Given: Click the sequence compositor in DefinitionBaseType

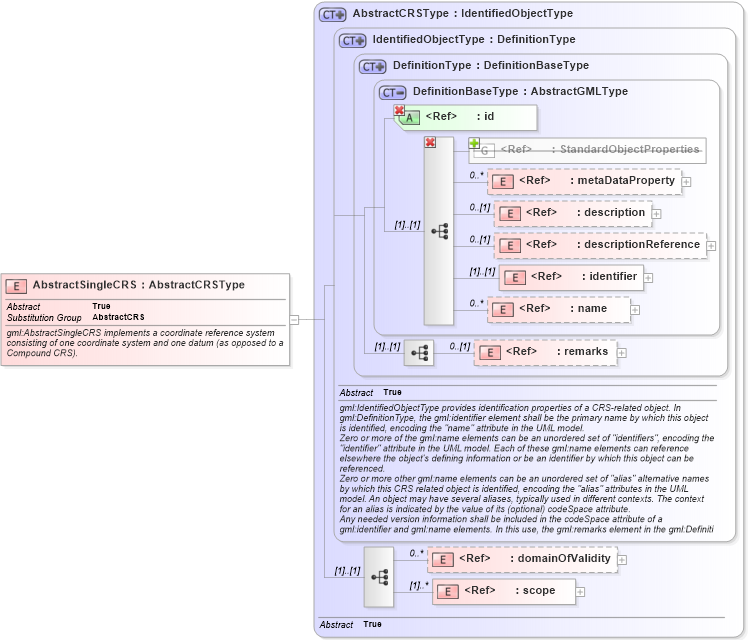Looking at the screenshot, I should tap(439, 231).
